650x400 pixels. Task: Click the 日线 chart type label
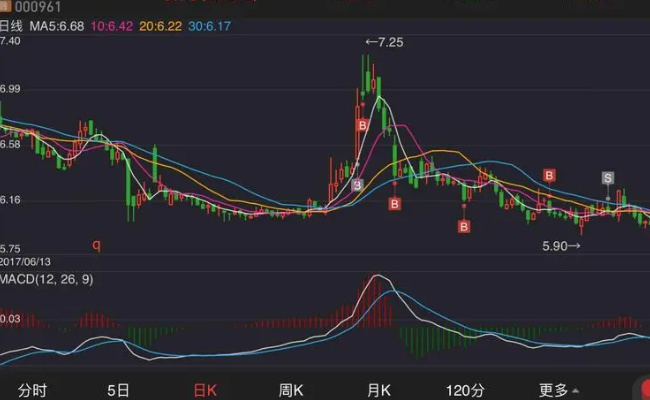click(11, 27)
